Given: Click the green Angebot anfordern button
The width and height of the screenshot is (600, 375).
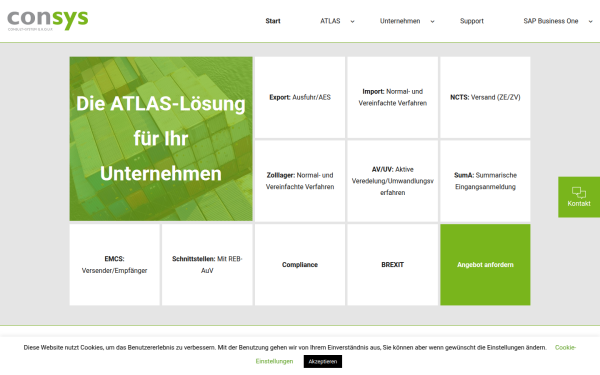Looking at the screenshot, I should pos(485,265).
